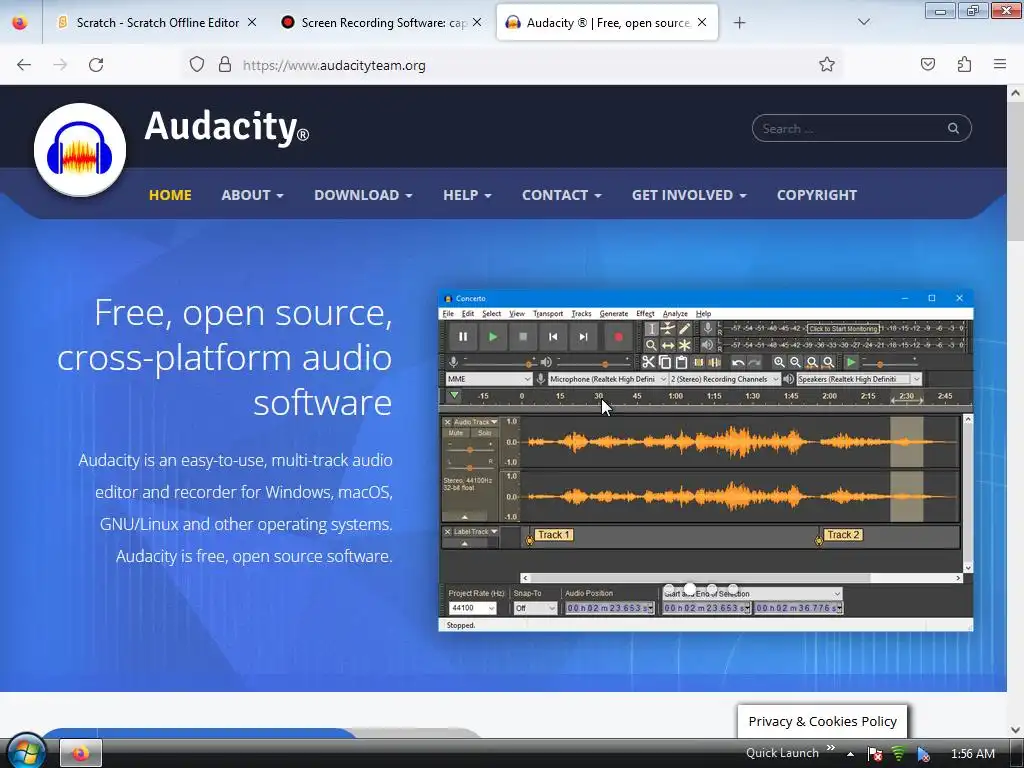
Task: Open the List all tabs chevron
Action: tap(863, 22)
